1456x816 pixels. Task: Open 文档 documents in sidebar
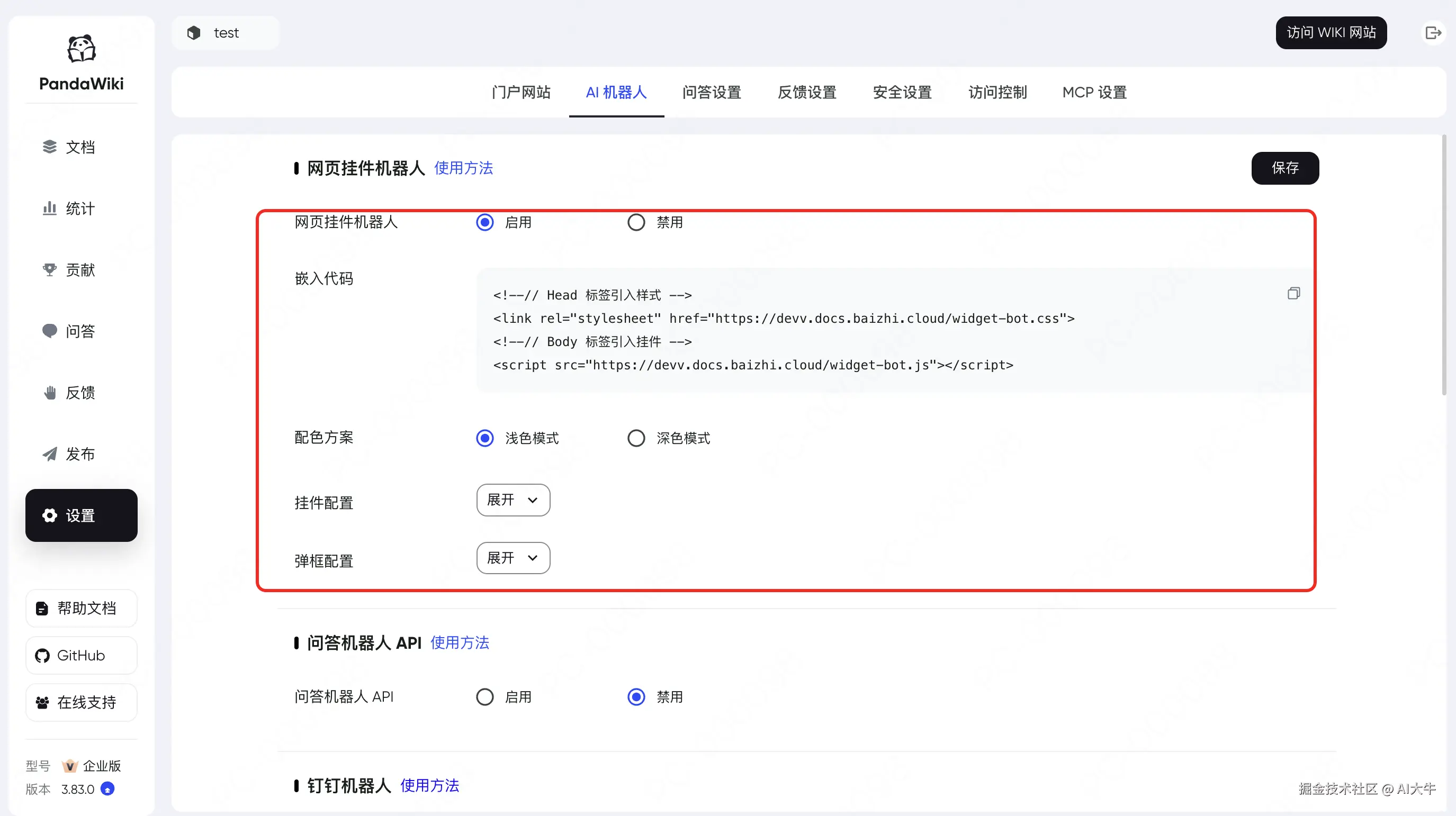tap(69, 147)
